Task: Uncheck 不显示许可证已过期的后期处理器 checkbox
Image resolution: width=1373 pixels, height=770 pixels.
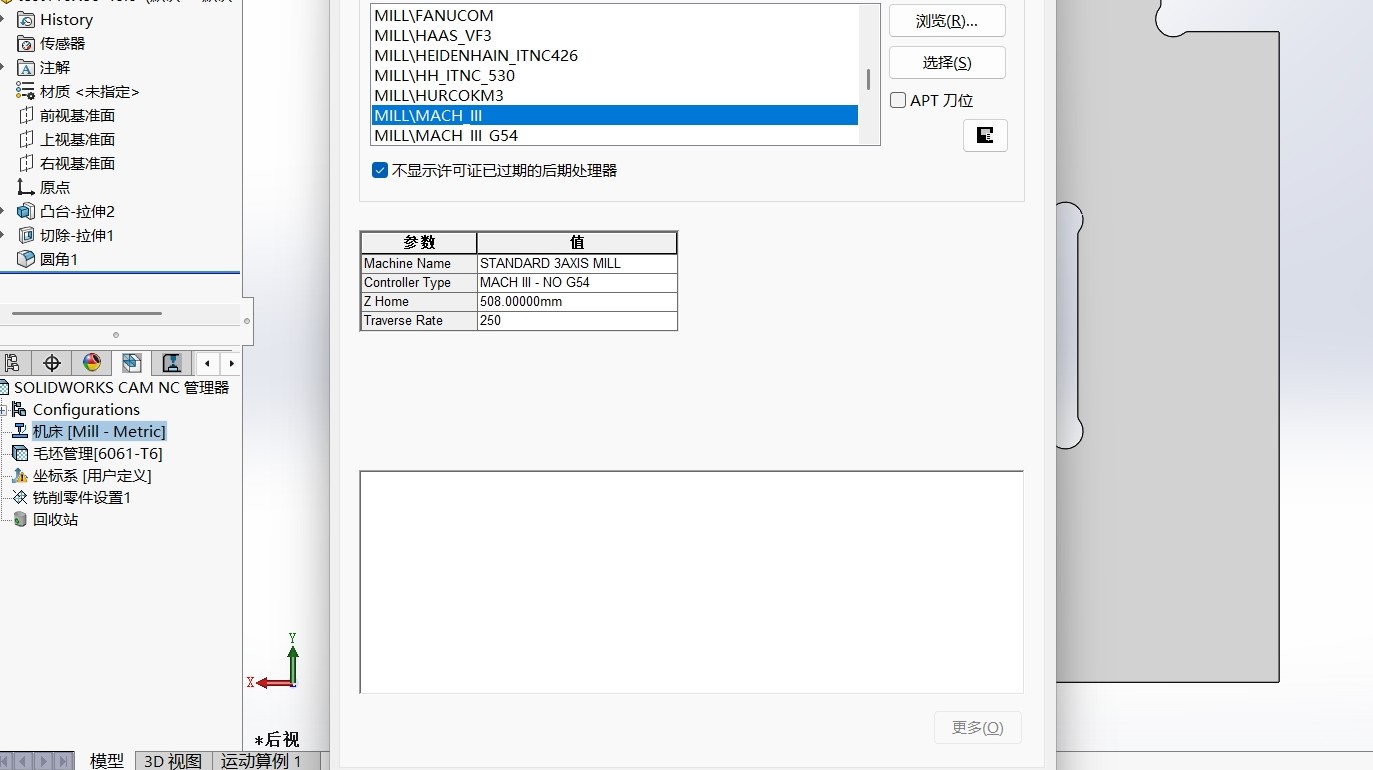Action: (x=380, y=170)
